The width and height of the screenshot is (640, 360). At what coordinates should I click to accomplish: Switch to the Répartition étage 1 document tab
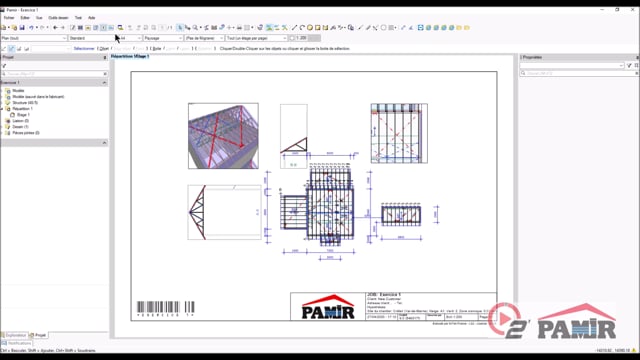[130, 56]
